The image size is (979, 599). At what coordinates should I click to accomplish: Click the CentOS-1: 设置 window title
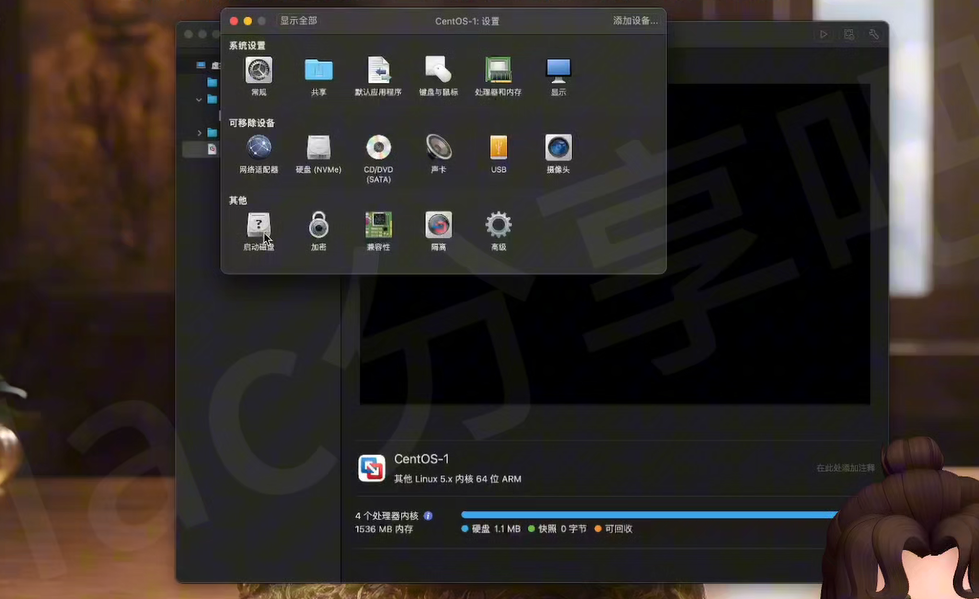coord(467,21)
